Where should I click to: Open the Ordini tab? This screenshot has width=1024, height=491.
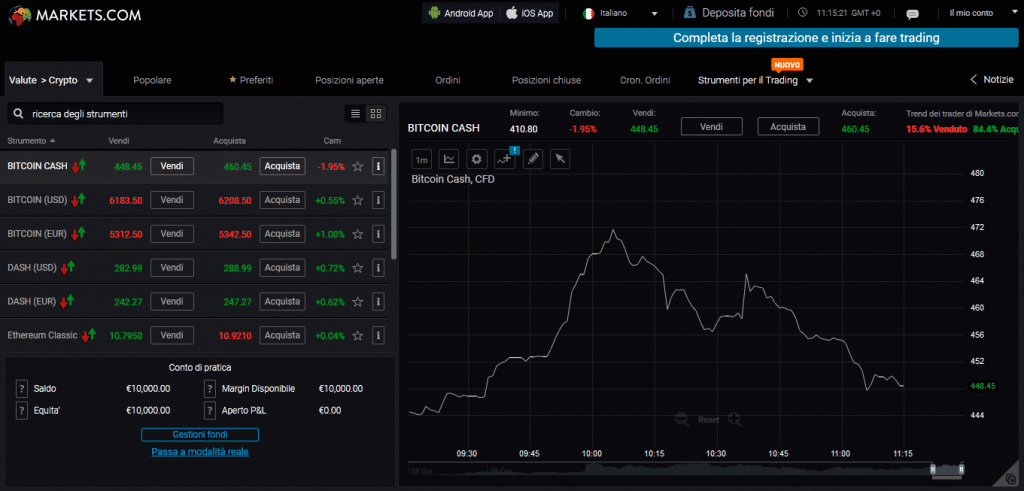[448, 80]
